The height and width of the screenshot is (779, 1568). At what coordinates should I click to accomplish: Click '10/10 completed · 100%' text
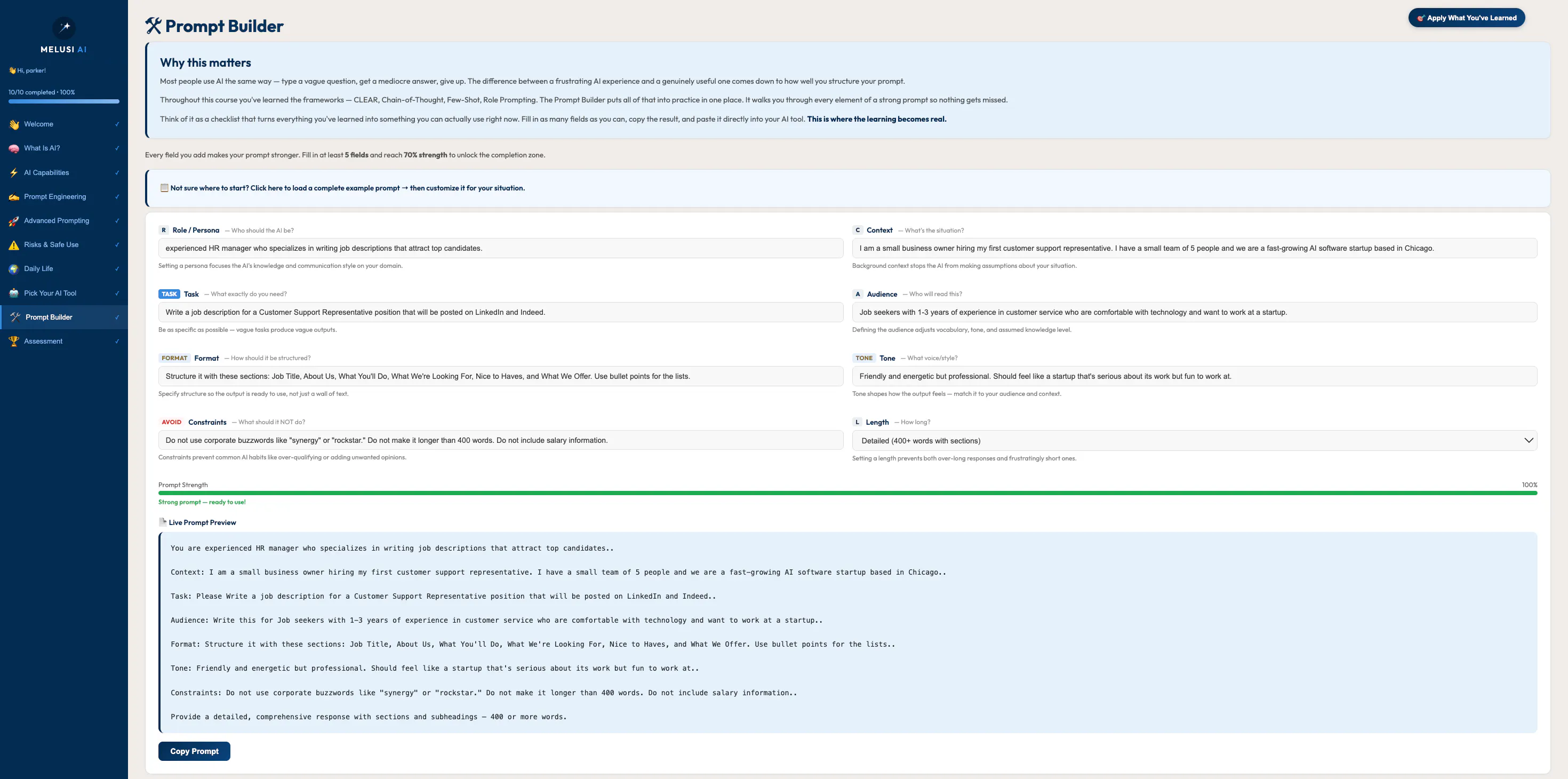(42, 93)
